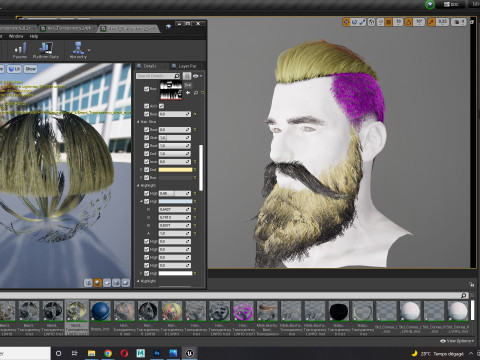Set preview mesh to plane shape

click(107, 283)
